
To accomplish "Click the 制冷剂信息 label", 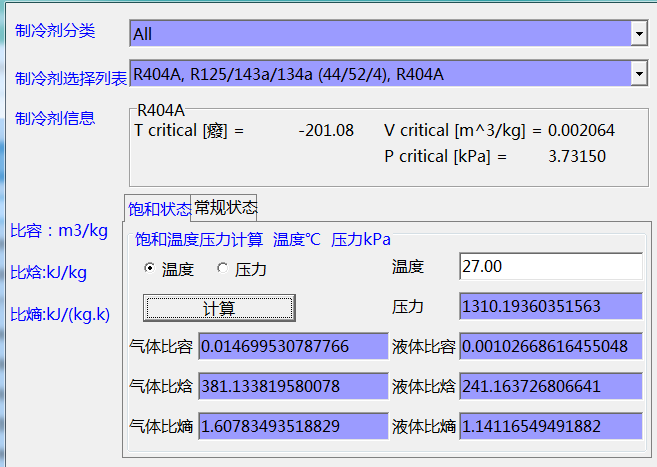I will (x=55, y=119).
